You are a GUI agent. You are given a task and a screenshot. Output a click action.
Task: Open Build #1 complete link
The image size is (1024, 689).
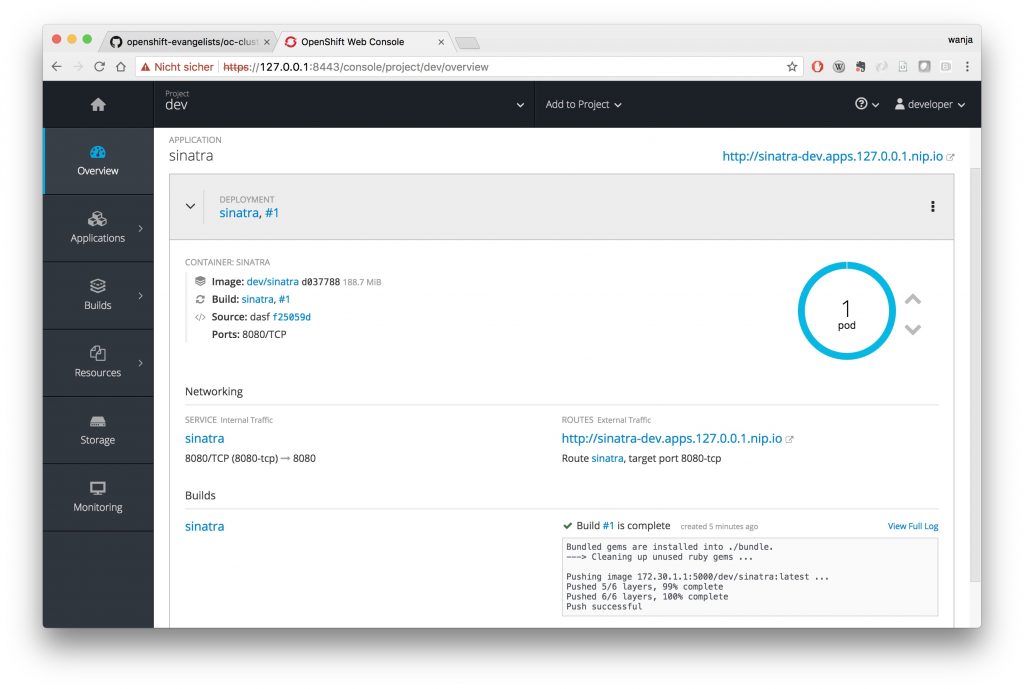tap(608, 526)
